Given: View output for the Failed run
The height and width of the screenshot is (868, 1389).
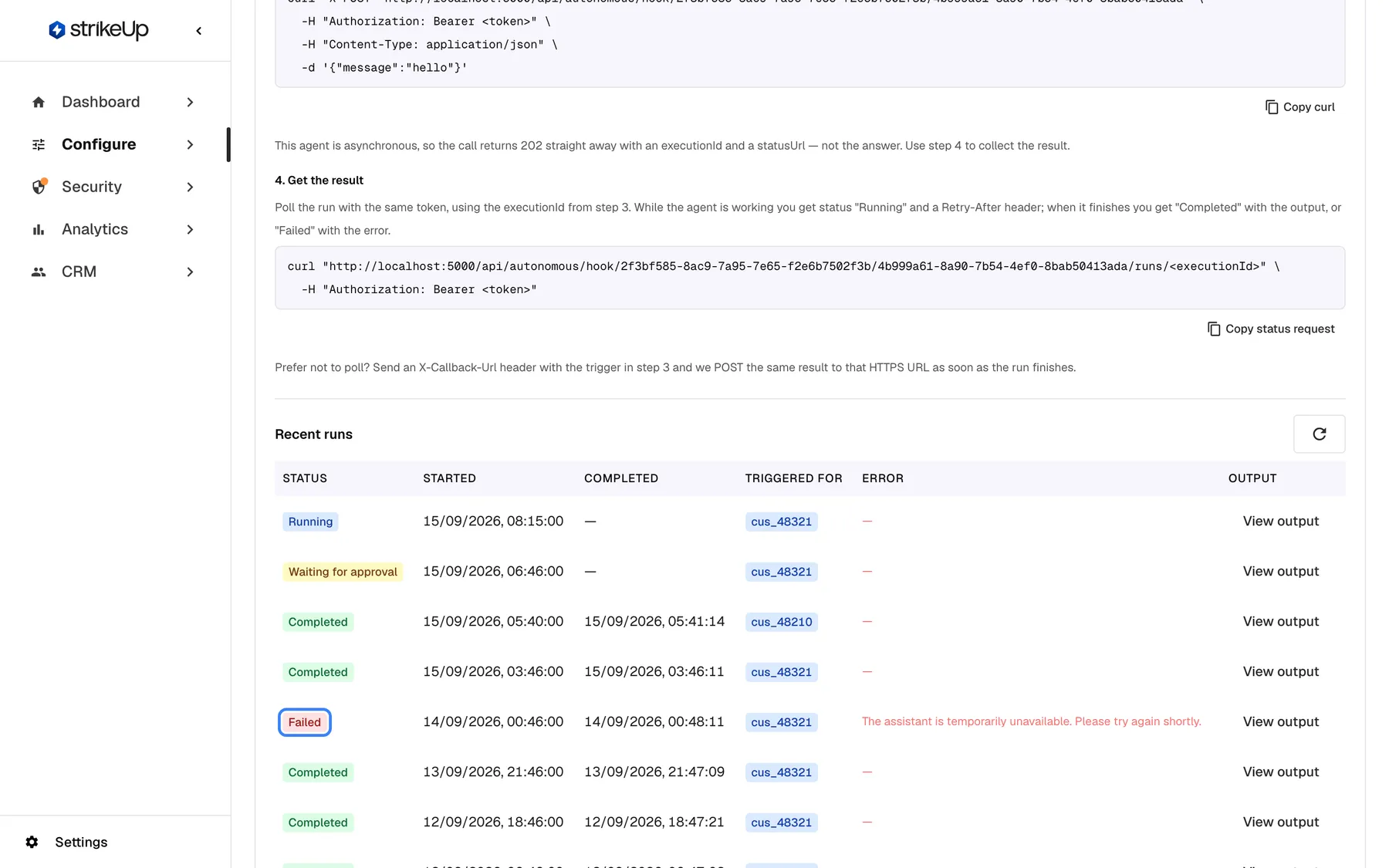Looking at the screenshot, I should [1281, 722].
